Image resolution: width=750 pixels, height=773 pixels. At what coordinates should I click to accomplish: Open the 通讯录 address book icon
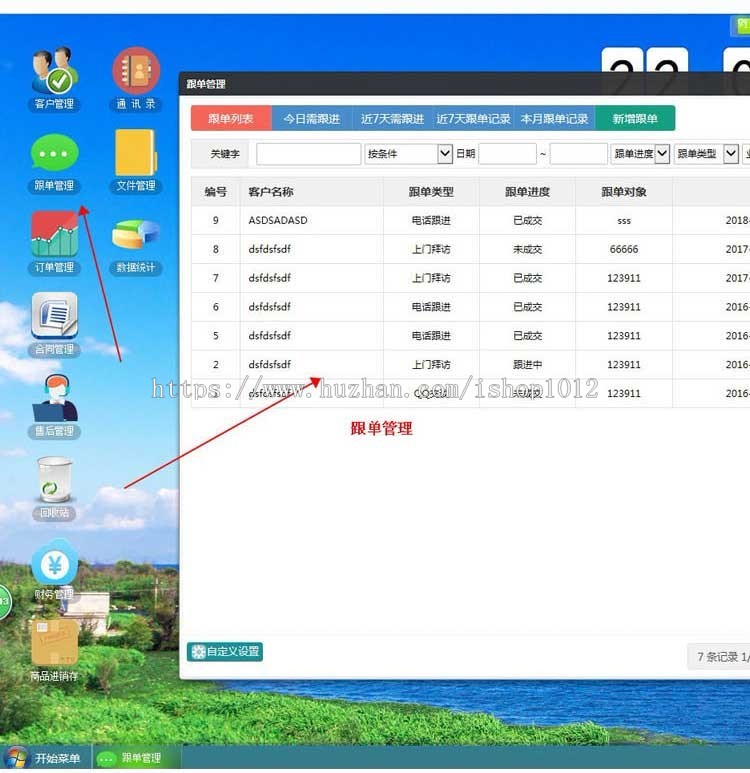click(x=136, y=77)
